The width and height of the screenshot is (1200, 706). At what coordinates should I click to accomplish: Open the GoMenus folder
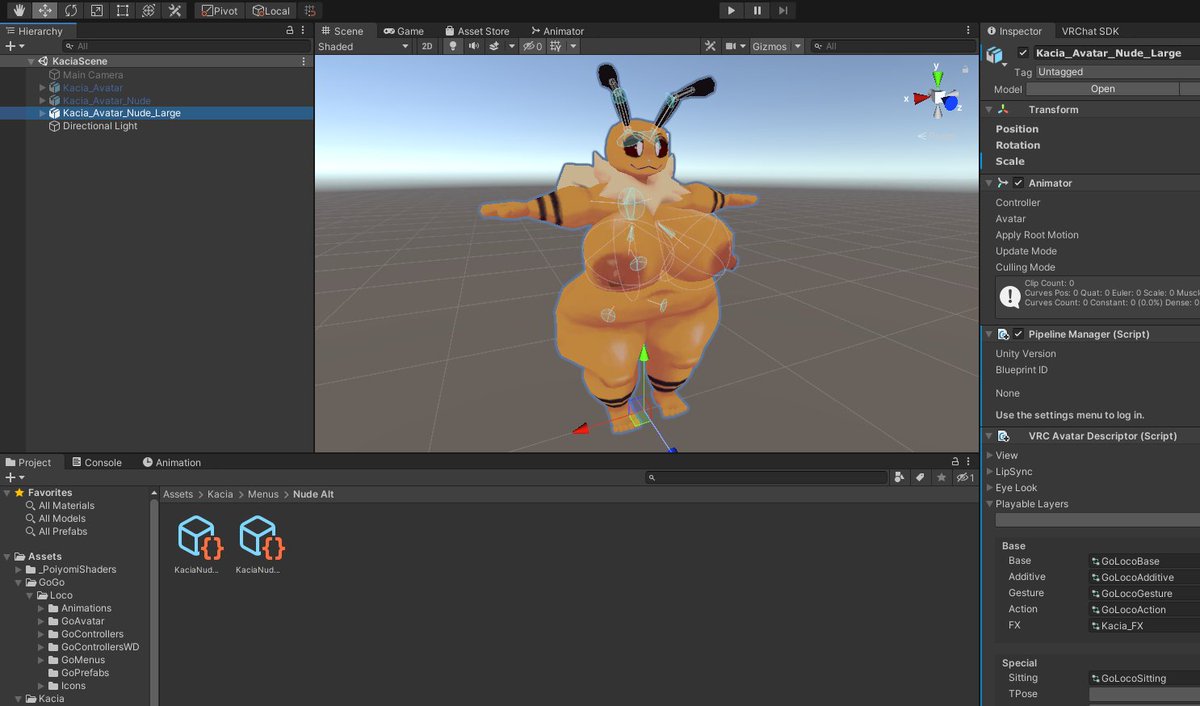coord(85,660)
